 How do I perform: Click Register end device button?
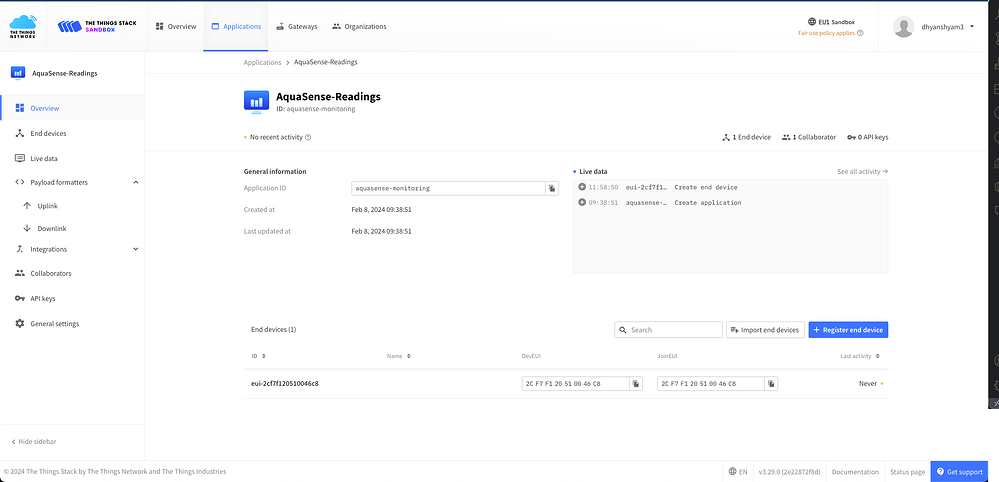tap(848, 330)
